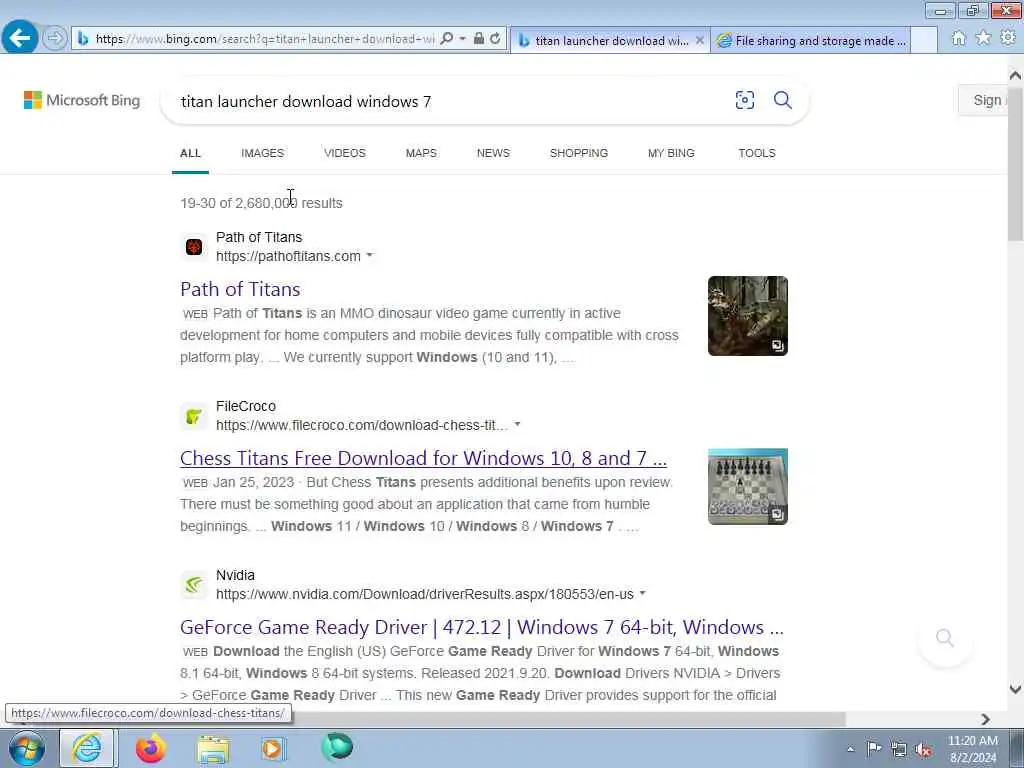
Task: Click inside the Bing search box
Action: pyautogui.click(x=451, y=101)
